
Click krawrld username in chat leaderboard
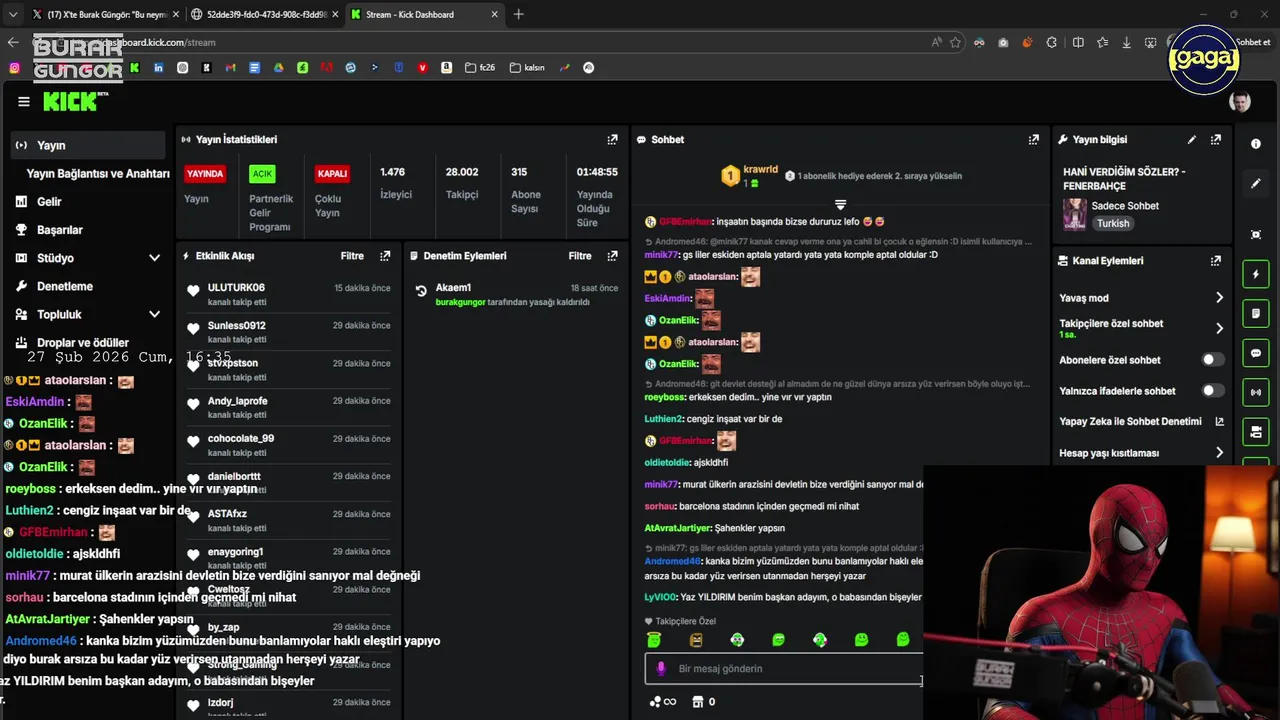[761, 170]
